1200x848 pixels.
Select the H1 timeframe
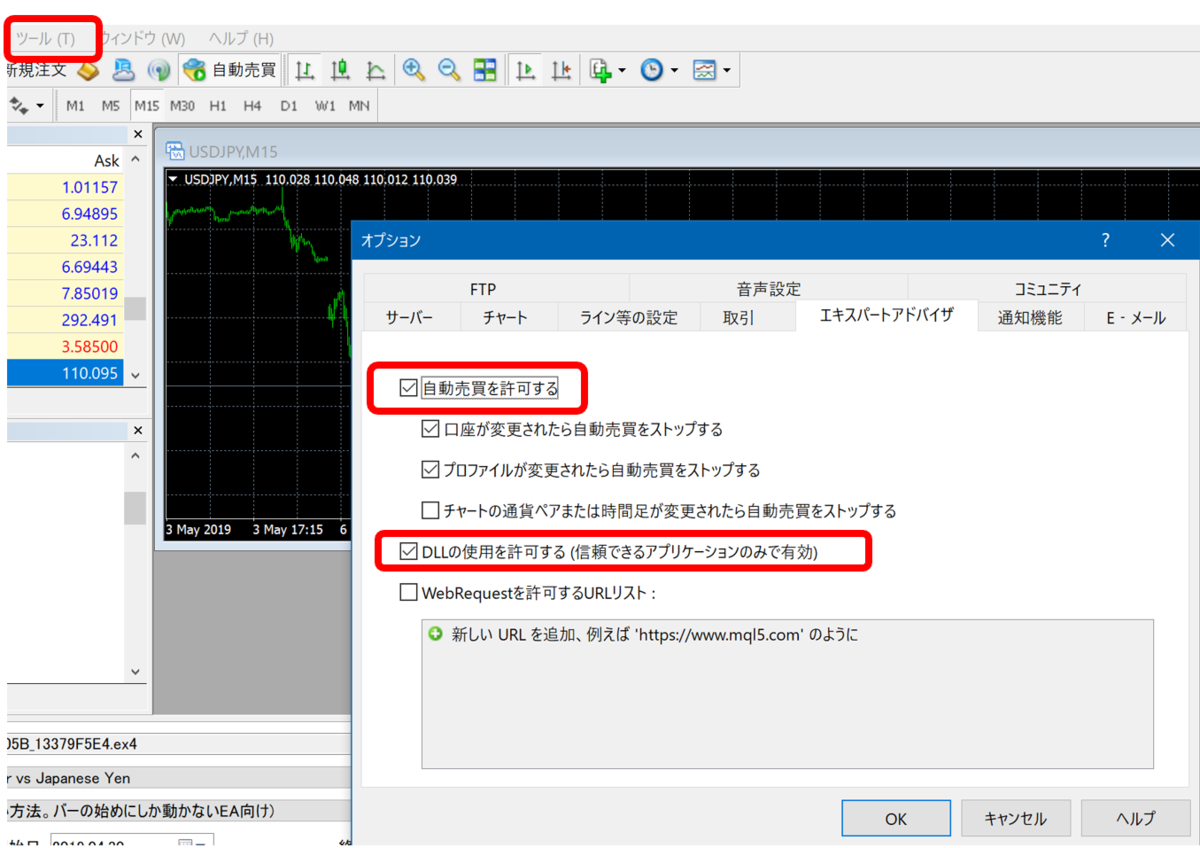coord(218,106)
